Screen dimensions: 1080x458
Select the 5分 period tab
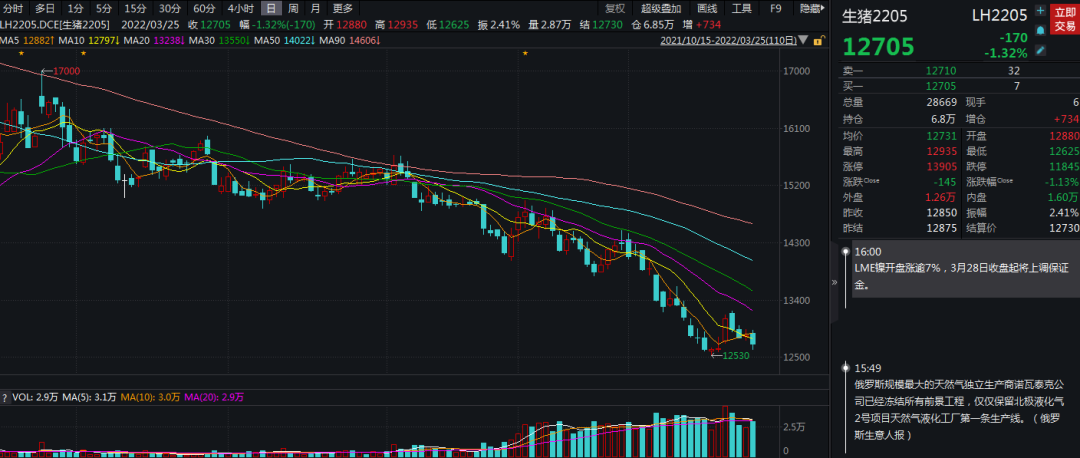(x=103, y=9)
